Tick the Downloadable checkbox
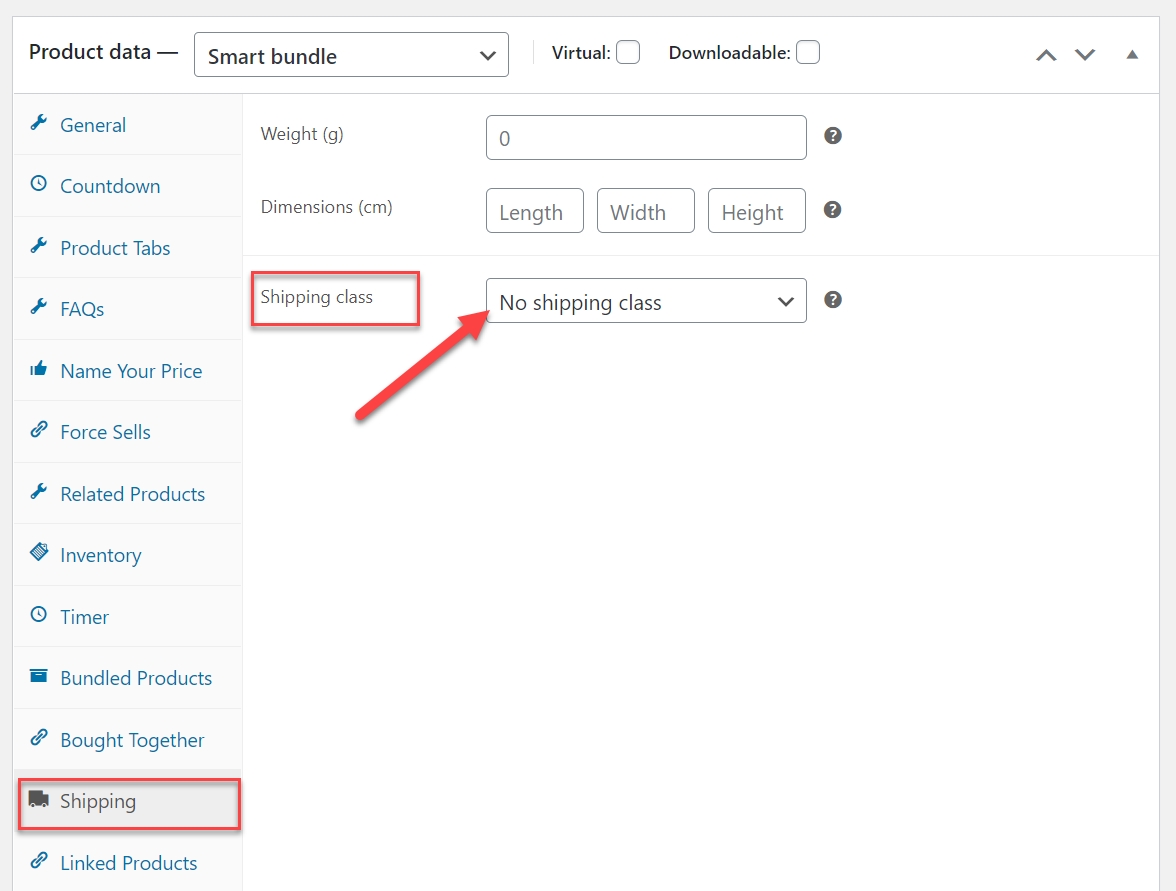Viewport: 1176px width, 891px height. (808, 53)
